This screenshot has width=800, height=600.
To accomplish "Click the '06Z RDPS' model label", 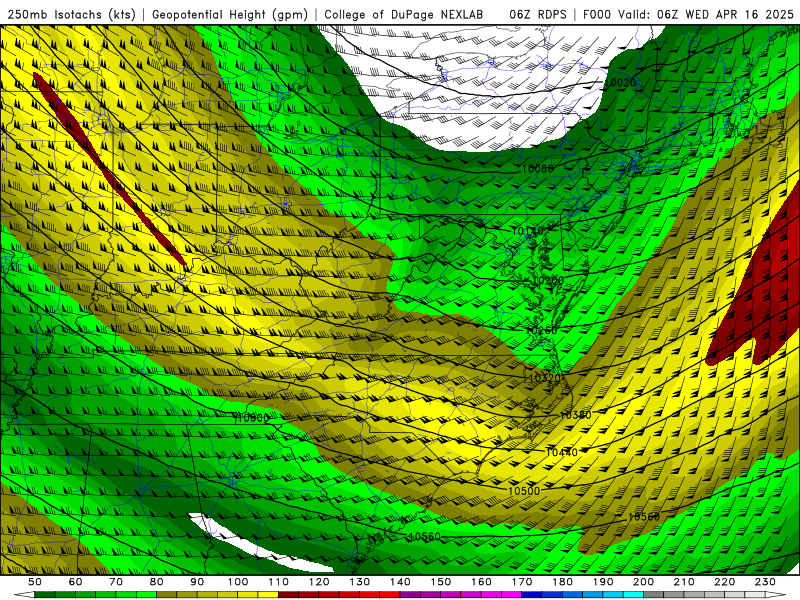I will 537,15.
